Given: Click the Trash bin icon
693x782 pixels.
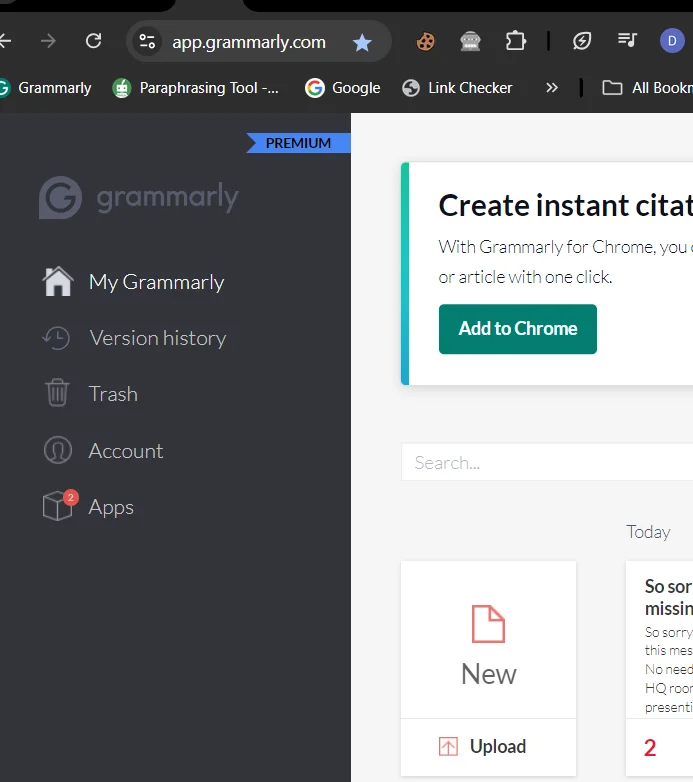Looking at the screenshot, I should 57,392.
